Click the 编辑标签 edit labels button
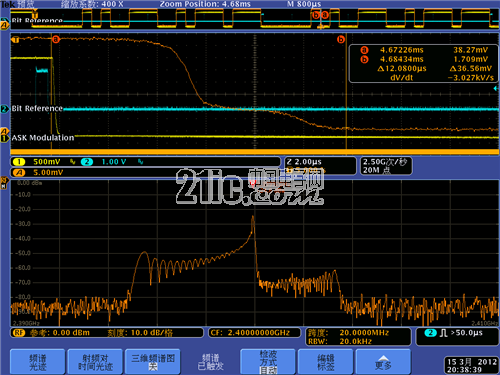Image resolution: width=500 pixels, height=375 pixels. coord(326,362)
